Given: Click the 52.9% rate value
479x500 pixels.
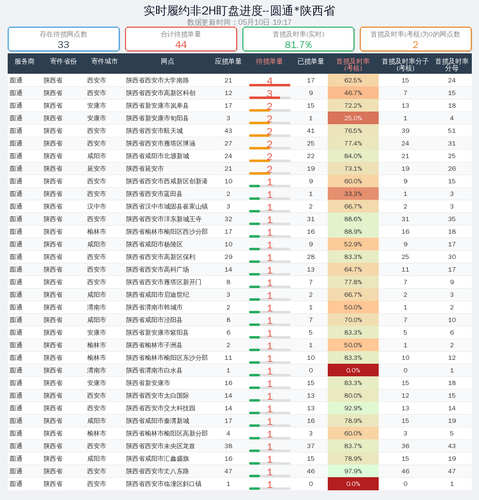Looking at the screenshot, I should 353,244.
